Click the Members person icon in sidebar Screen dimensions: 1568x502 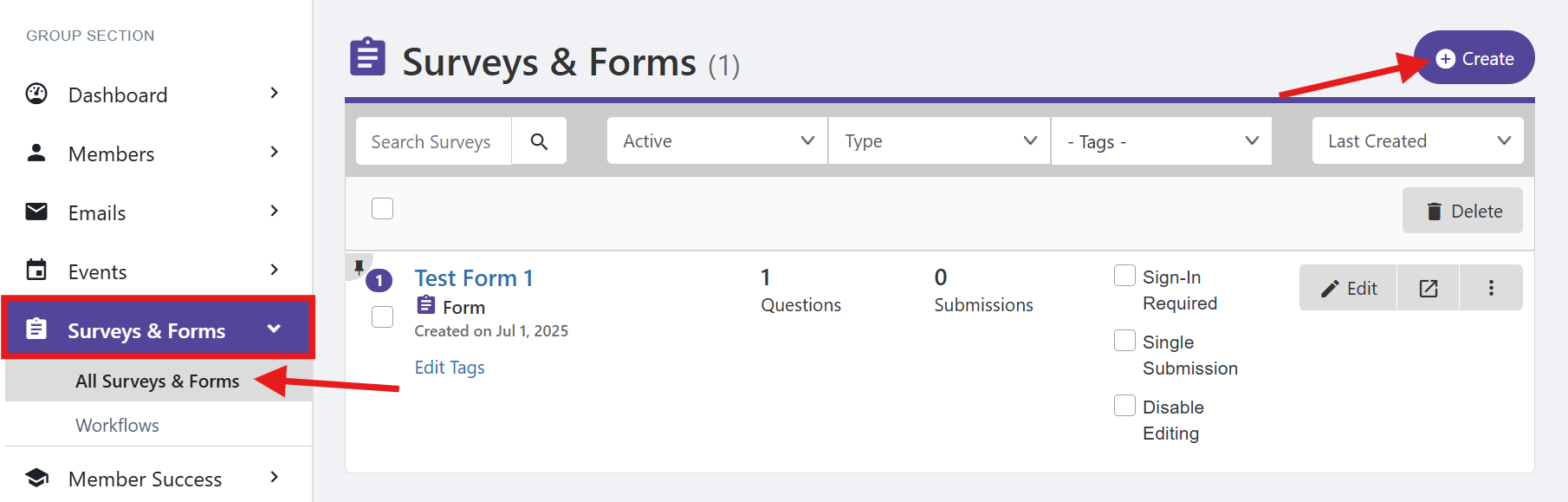(36, 153)
